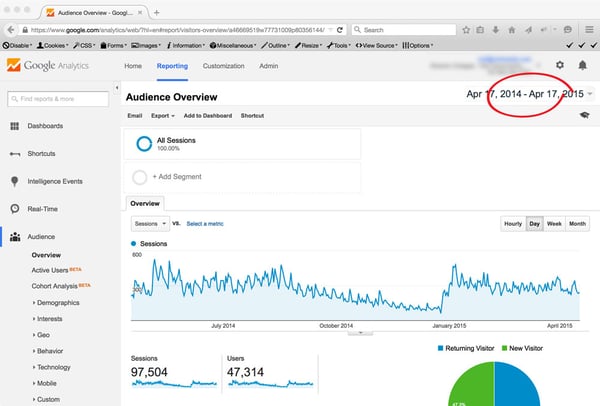Collapse sidebar with the small arrow
600x406 pixels.
point(117,88)
